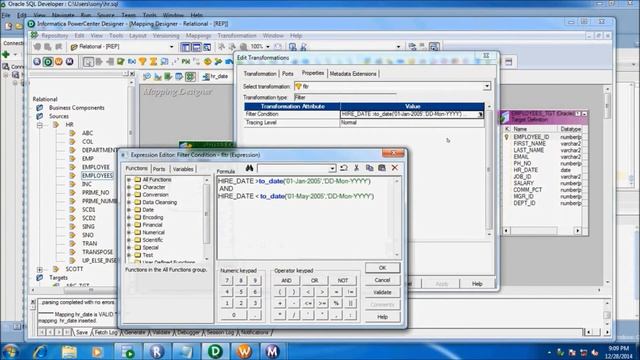Open the 100% zoom dropdown in toolbar

click(268, 47)
